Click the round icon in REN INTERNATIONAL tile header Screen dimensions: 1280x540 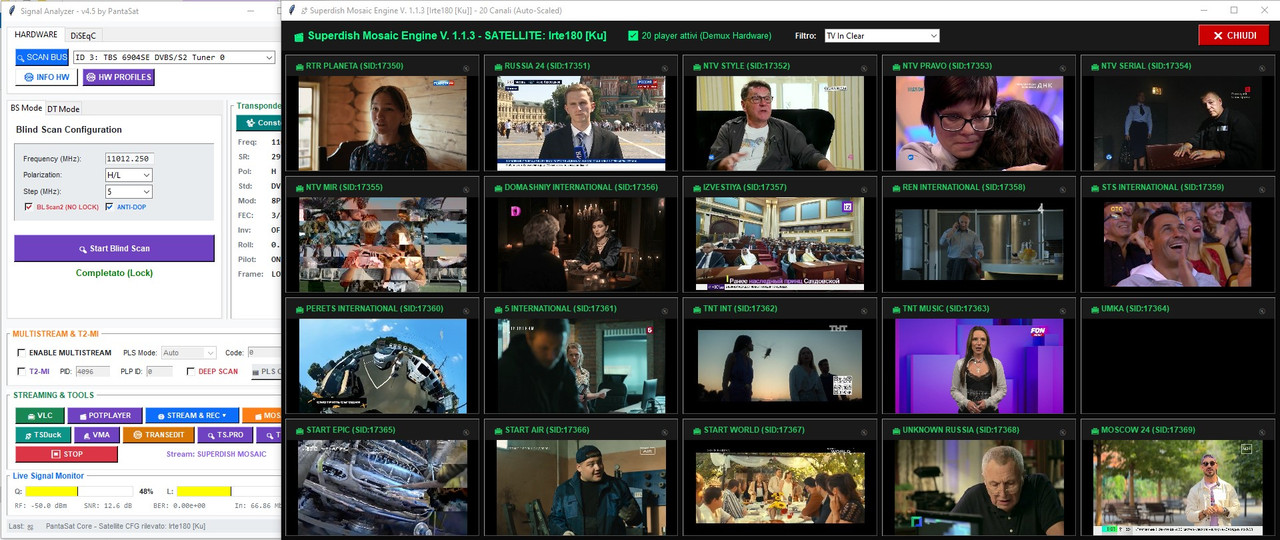click(1063, 189)
